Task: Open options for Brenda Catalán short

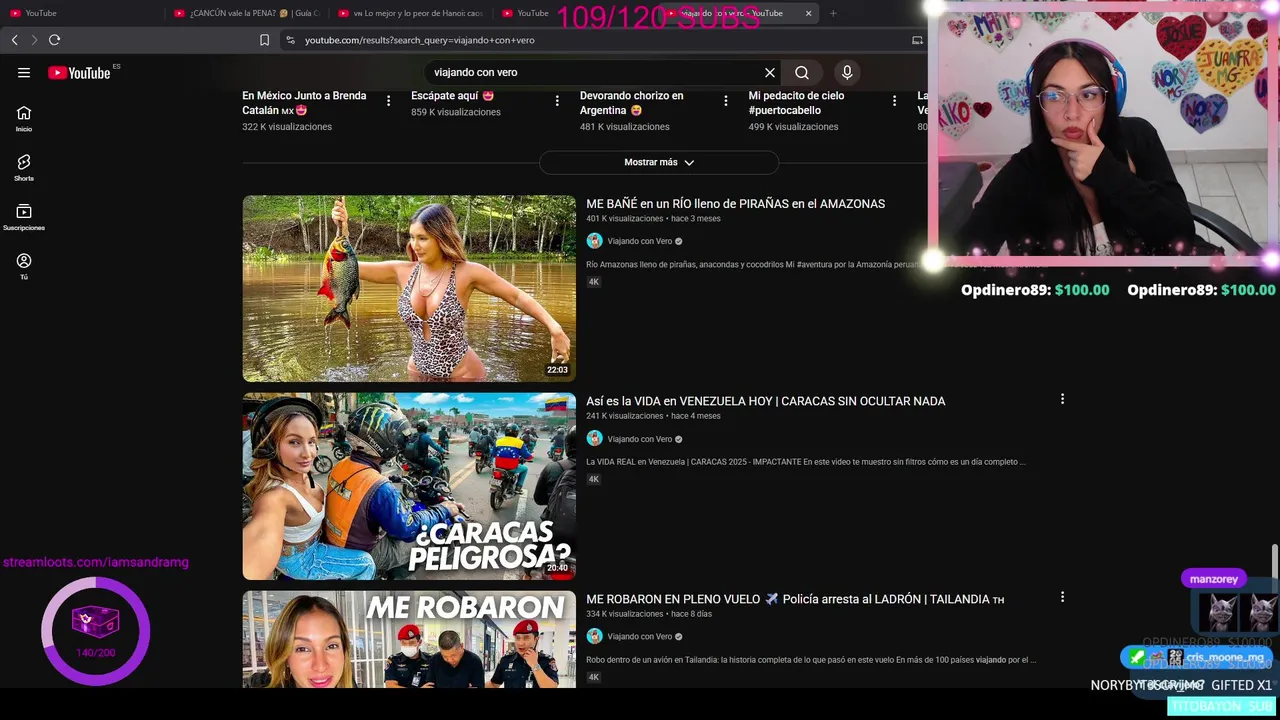Action: [x=388, y=101]
